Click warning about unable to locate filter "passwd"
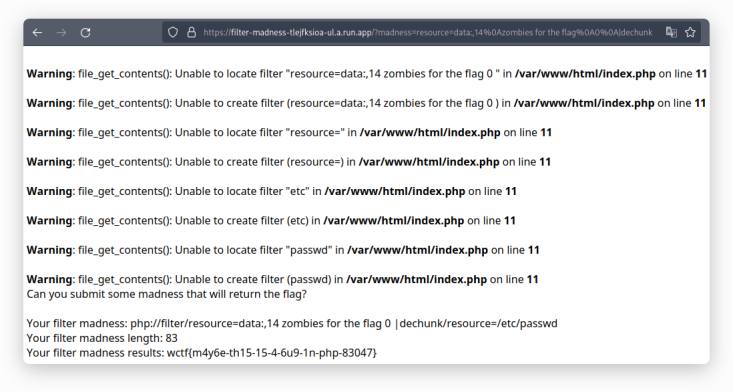This screenshot has width=733, height=392. 283,250
